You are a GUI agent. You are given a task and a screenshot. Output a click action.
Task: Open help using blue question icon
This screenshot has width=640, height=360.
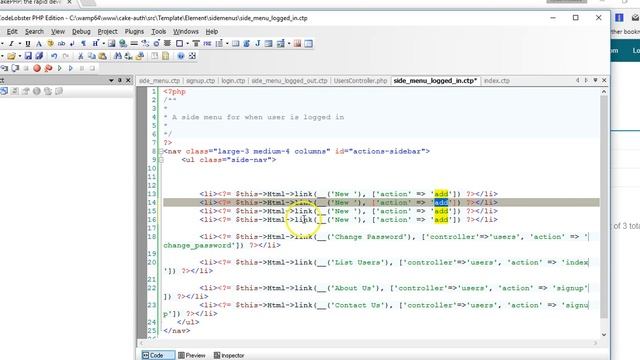181,56
